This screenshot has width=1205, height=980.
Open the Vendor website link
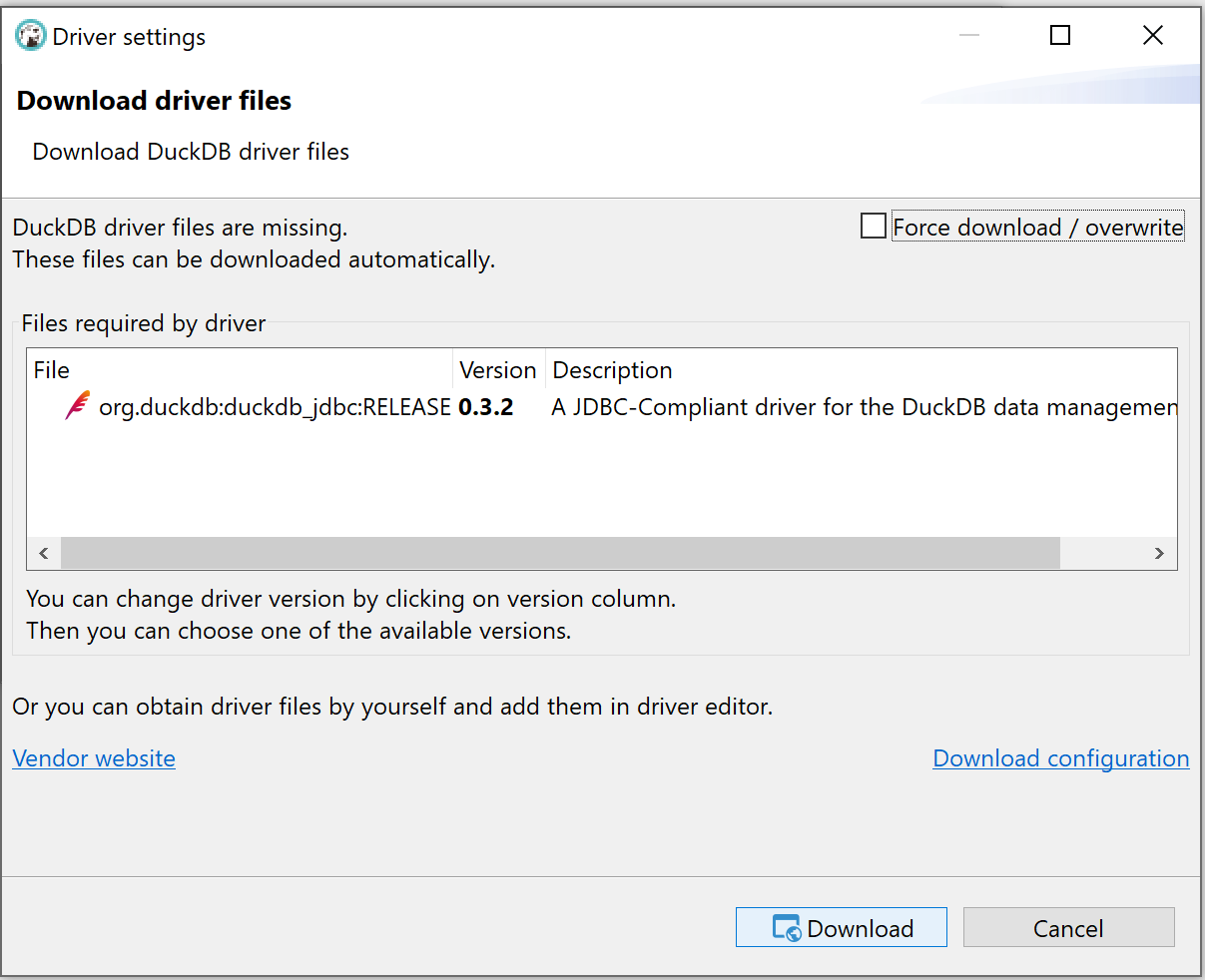[93, 758]
